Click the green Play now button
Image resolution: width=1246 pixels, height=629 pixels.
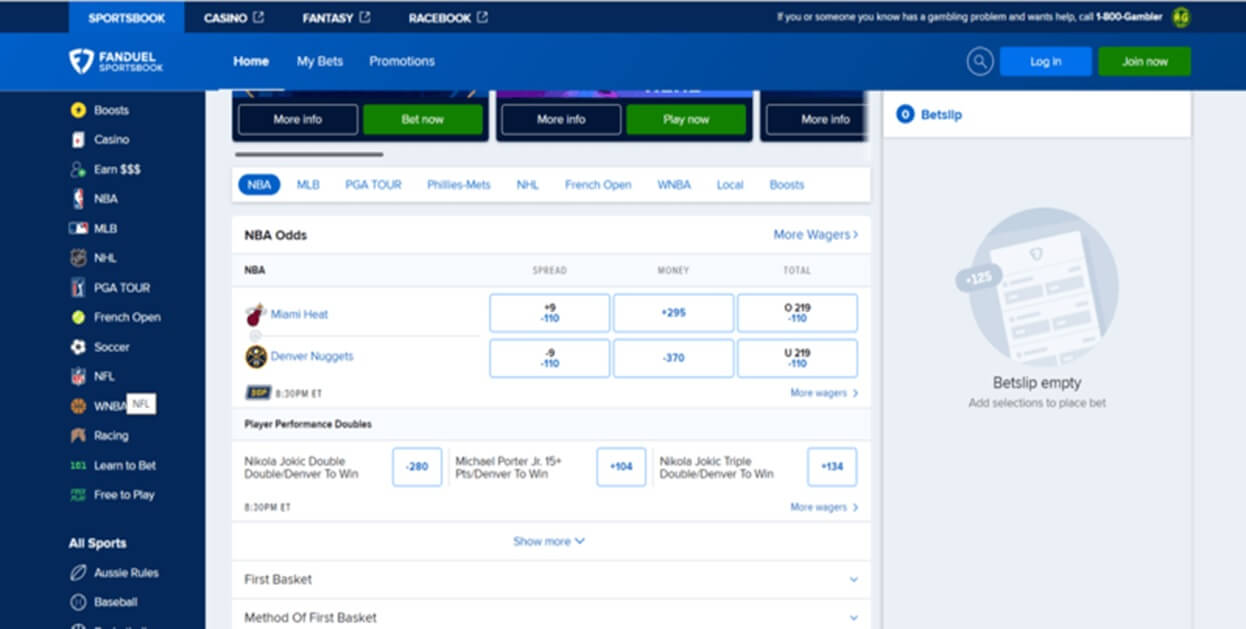(686, 119)
